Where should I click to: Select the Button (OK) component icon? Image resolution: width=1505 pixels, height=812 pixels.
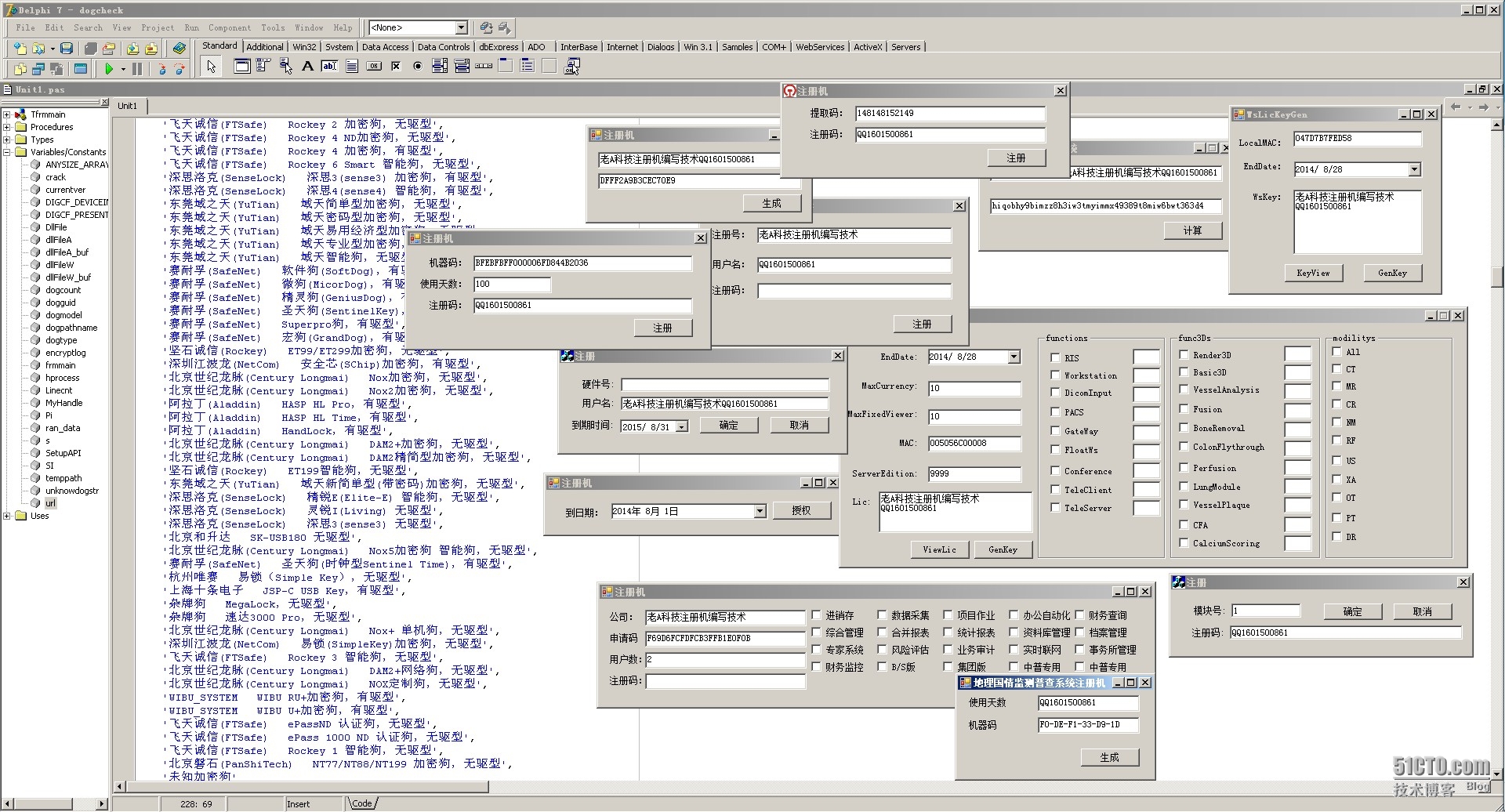[374, 67]
